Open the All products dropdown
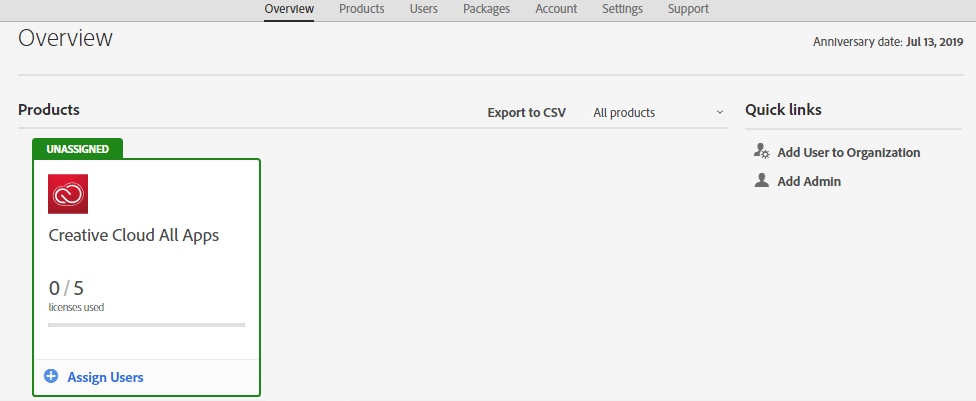This screenshot has height=401, width=976. point(658,113)
